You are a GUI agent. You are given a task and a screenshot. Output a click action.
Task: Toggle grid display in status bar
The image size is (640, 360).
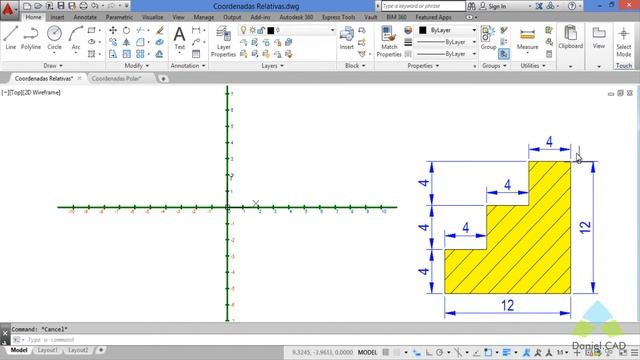pyautogui.click(x=386, y=352)
